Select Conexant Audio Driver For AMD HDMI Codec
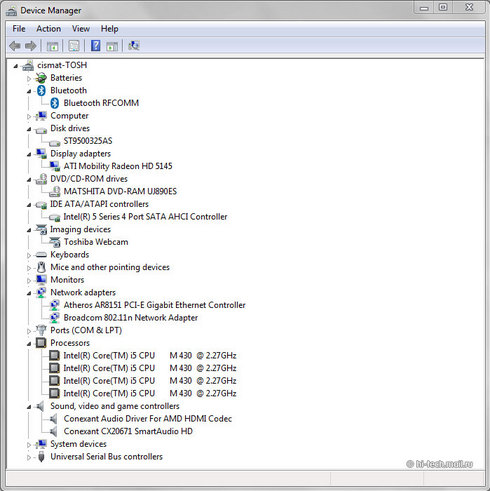Image resolution: width=490 pixels, height=491 pixels. point(148,419)
